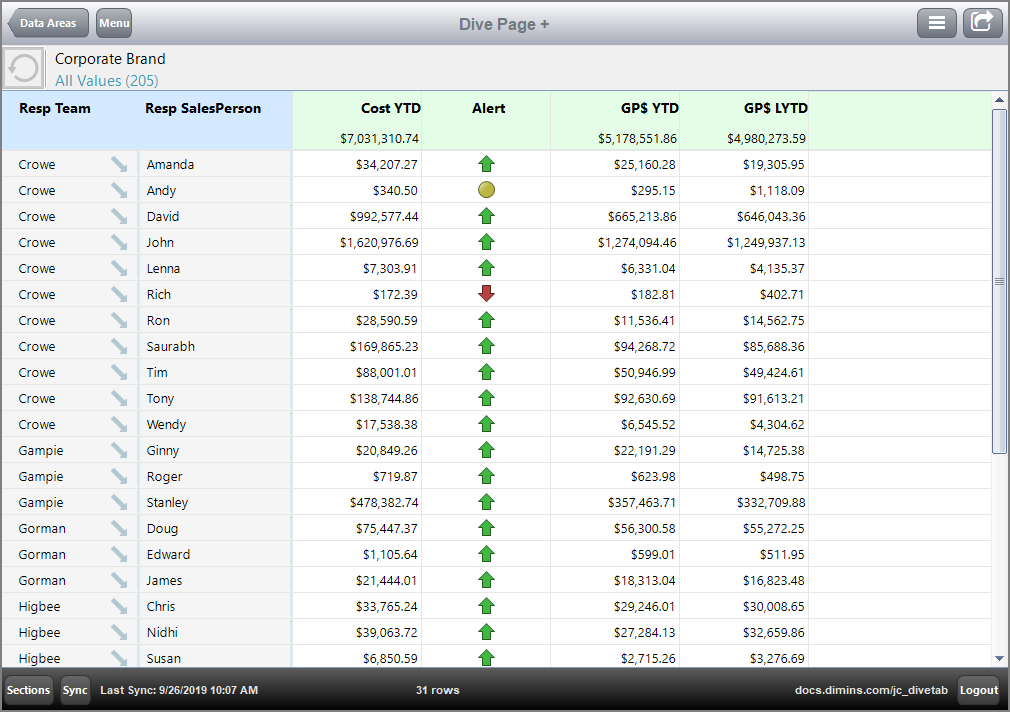Click the green up alert arrow in David's row
Screen dimensions: 1010x712
coord(486,215)
